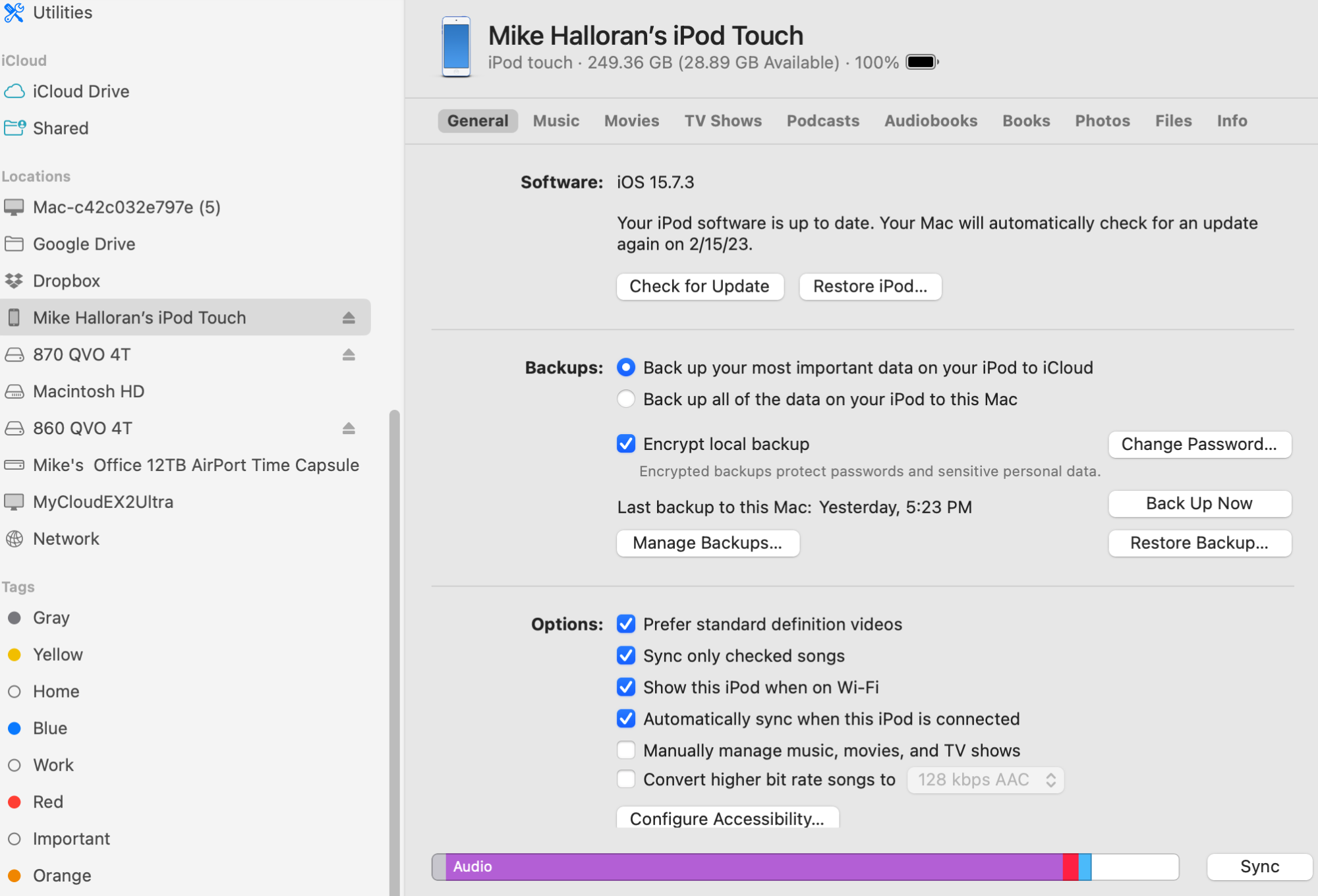Screen dimensions: 1318x896
Task: Click the eject icon for 860 QVO 4T
Action: (x=349, y=428)
